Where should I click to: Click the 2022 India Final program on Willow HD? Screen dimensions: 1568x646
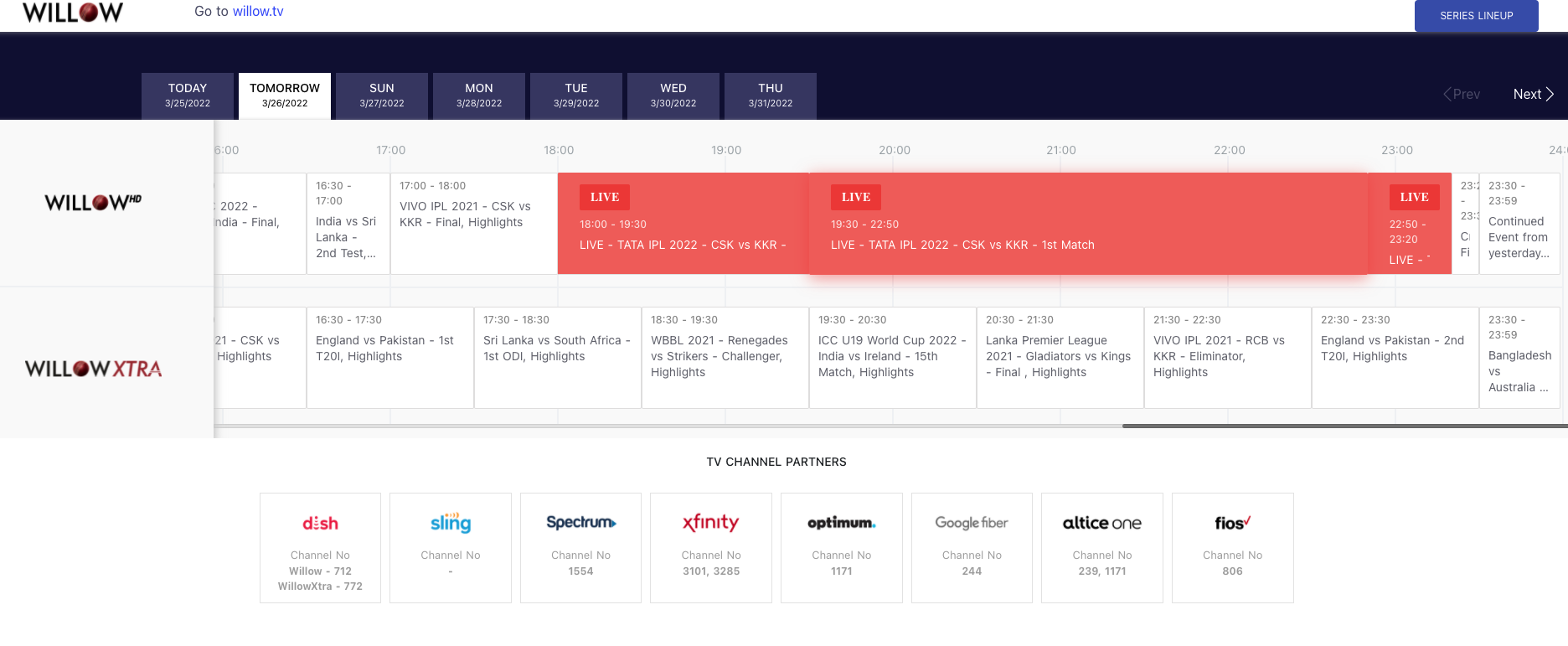click(x=260, y=224)
